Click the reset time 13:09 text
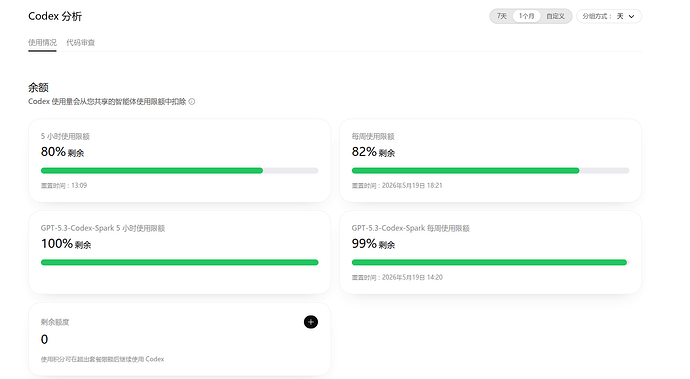This screenshot has height=379, width=690. click(64, 186)
